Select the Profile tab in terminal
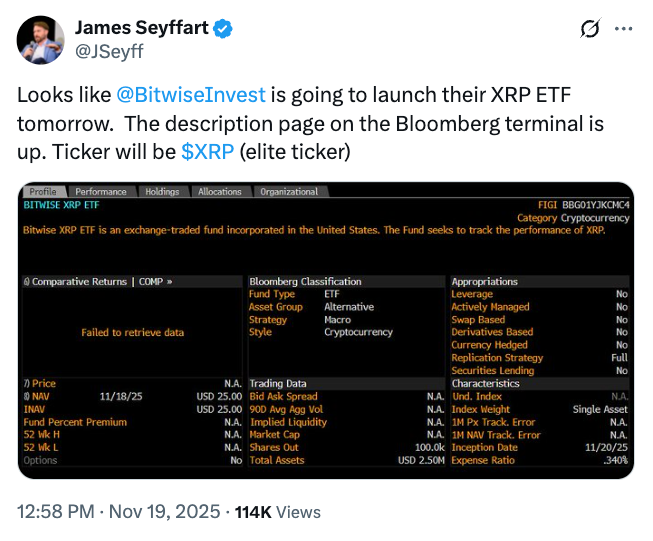 (43, 191)
